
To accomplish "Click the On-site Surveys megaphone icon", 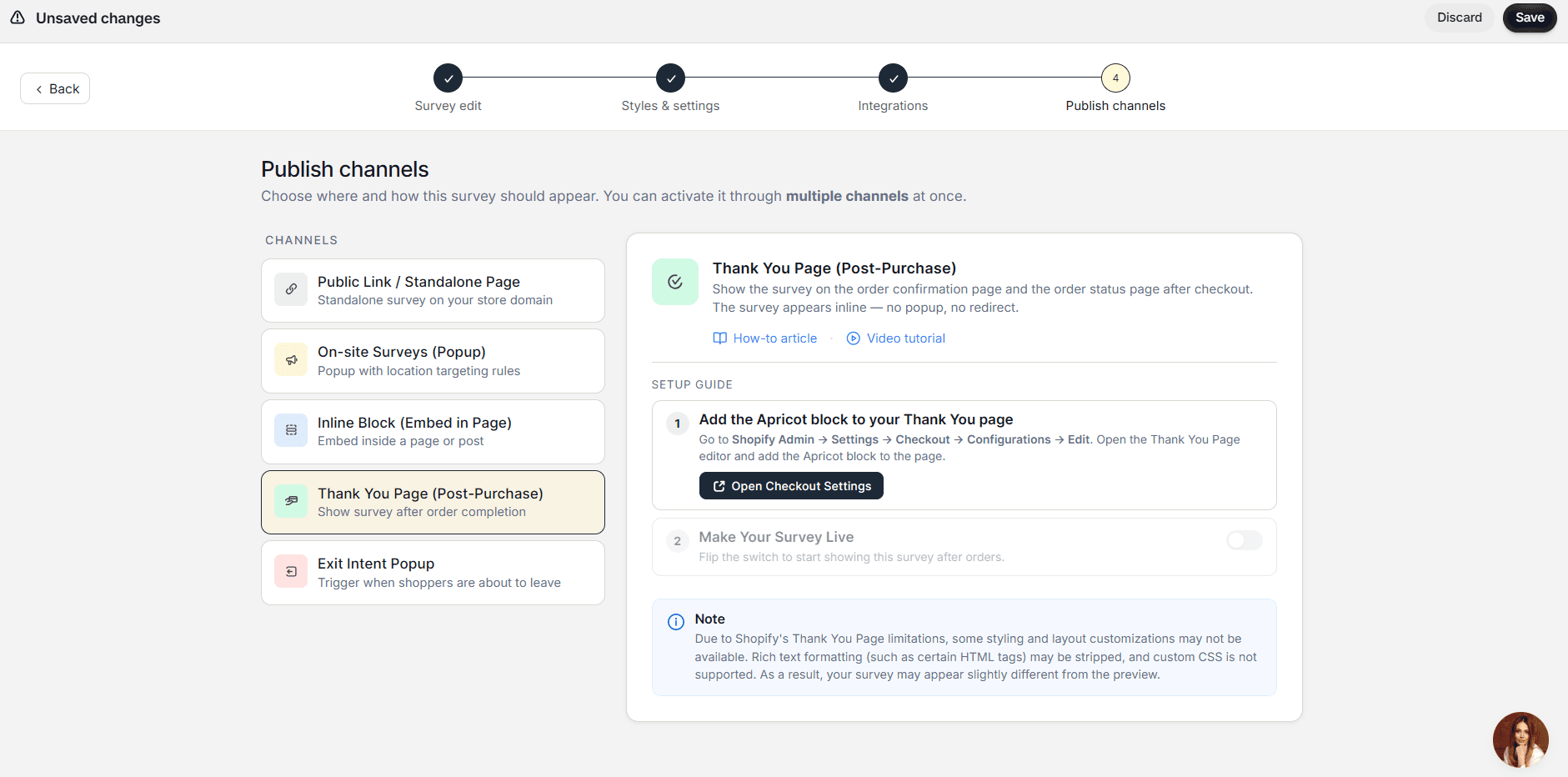I will [x=291, y=360].
